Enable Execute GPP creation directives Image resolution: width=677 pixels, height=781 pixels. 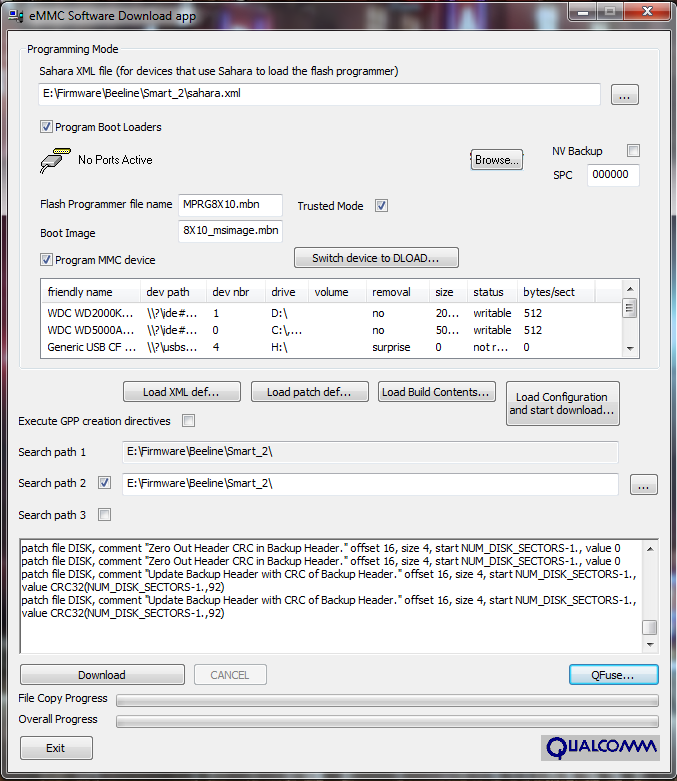click(188, 421)
